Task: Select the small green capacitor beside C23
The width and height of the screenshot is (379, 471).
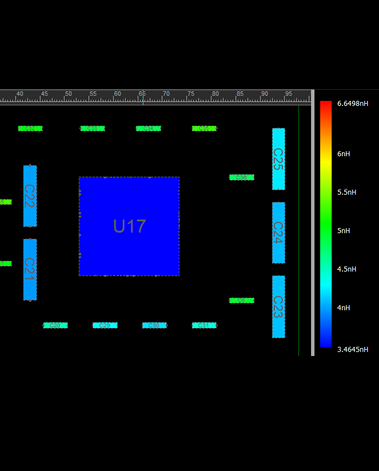Action: click(242, 301)
